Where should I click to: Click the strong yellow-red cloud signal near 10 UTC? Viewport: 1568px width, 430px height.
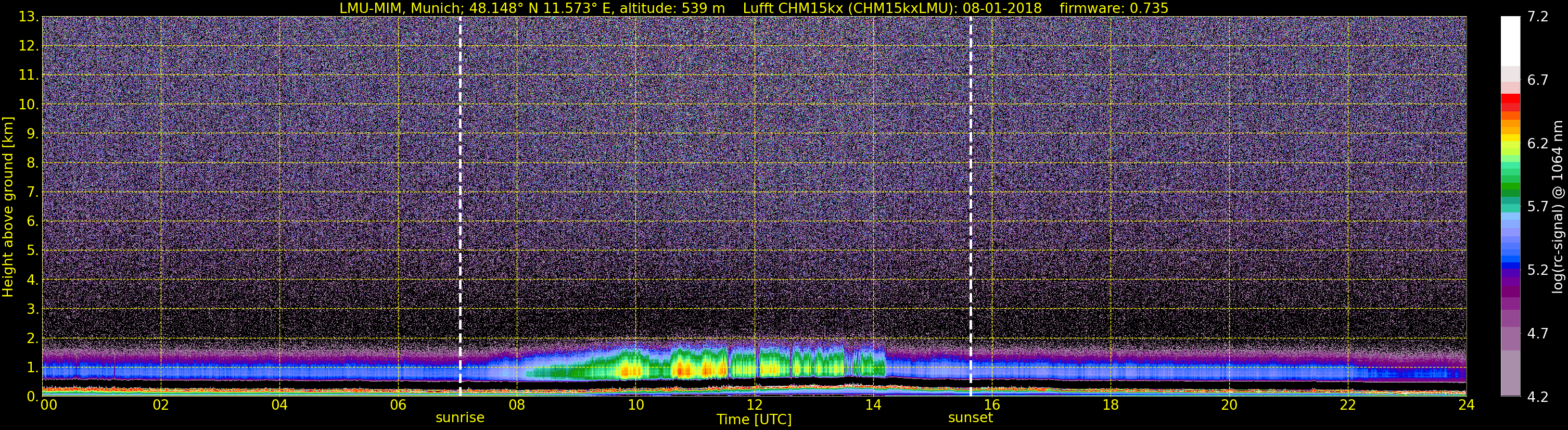[629, 369]
